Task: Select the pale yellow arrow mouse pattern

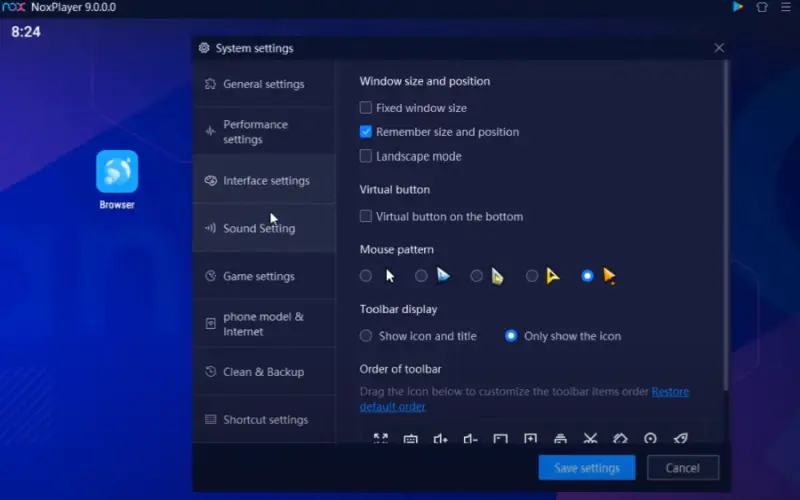Action: click(x=476, y=276)
